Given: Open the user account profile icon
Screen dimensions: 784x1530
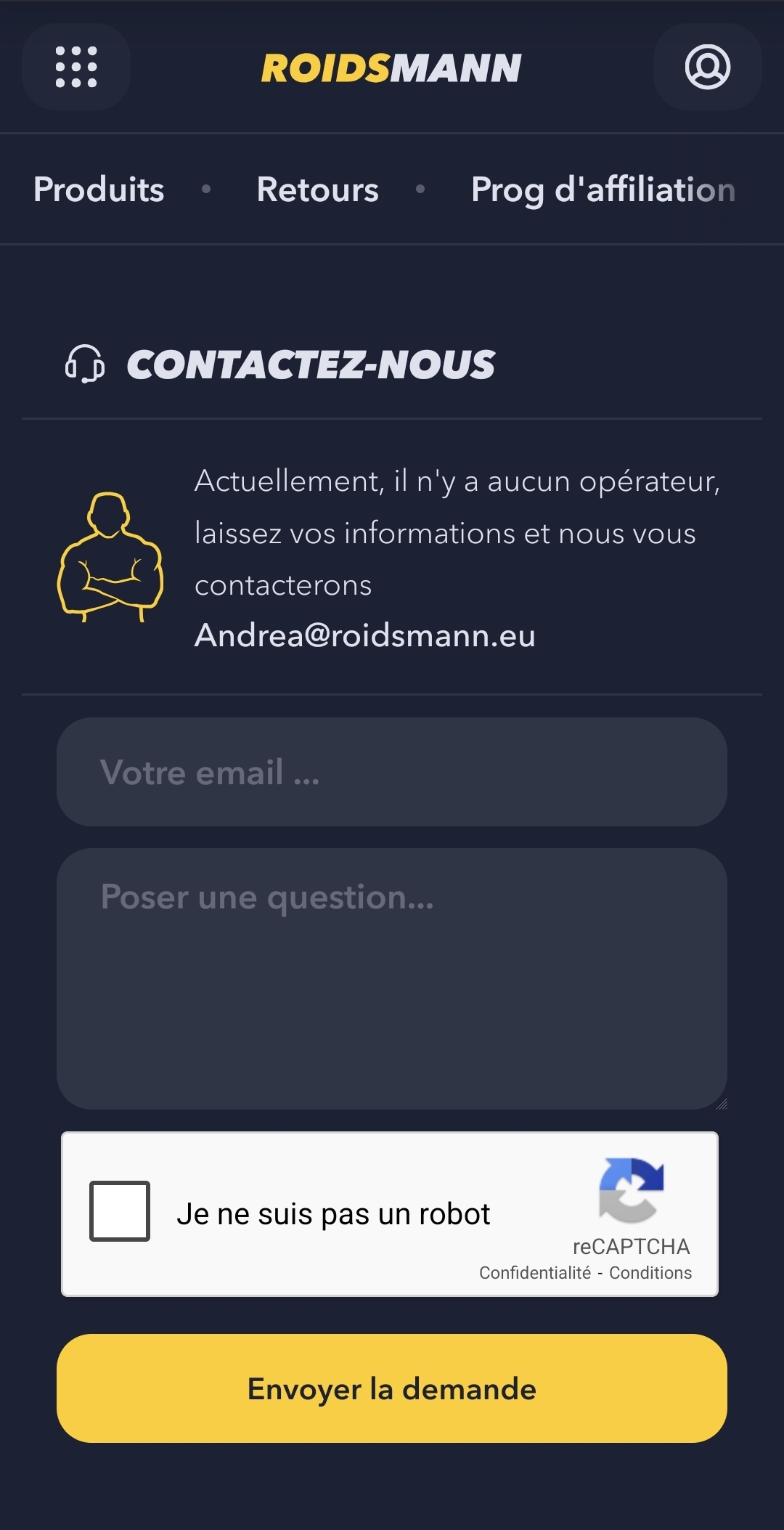Looking at the screenshot, I should [x=707, y=67].
